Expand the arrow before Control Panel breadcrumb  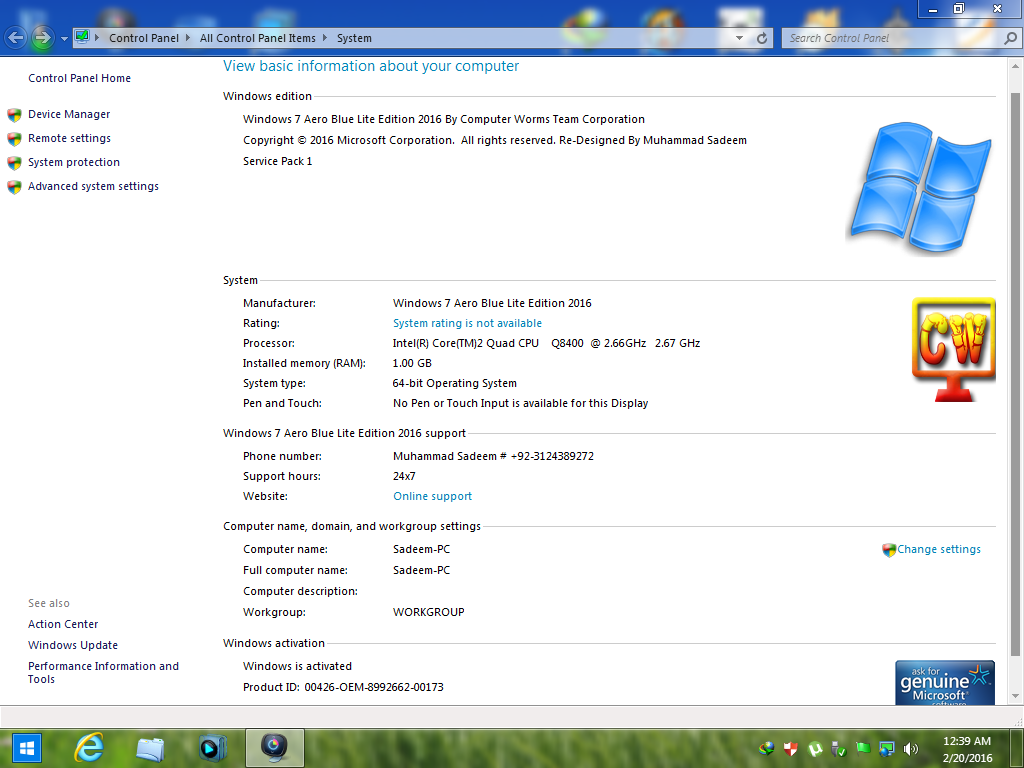97,38
